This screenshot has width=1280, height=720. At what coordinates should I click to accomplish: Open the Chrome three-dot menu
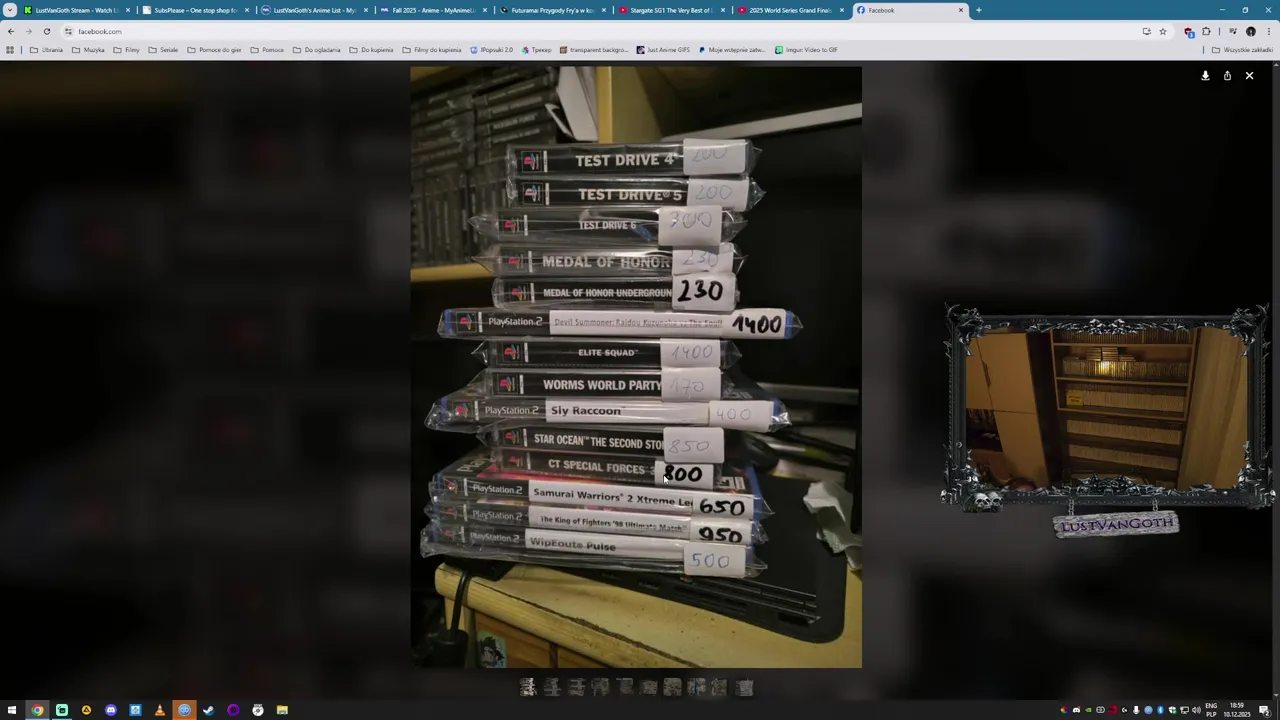[1269, 31]
